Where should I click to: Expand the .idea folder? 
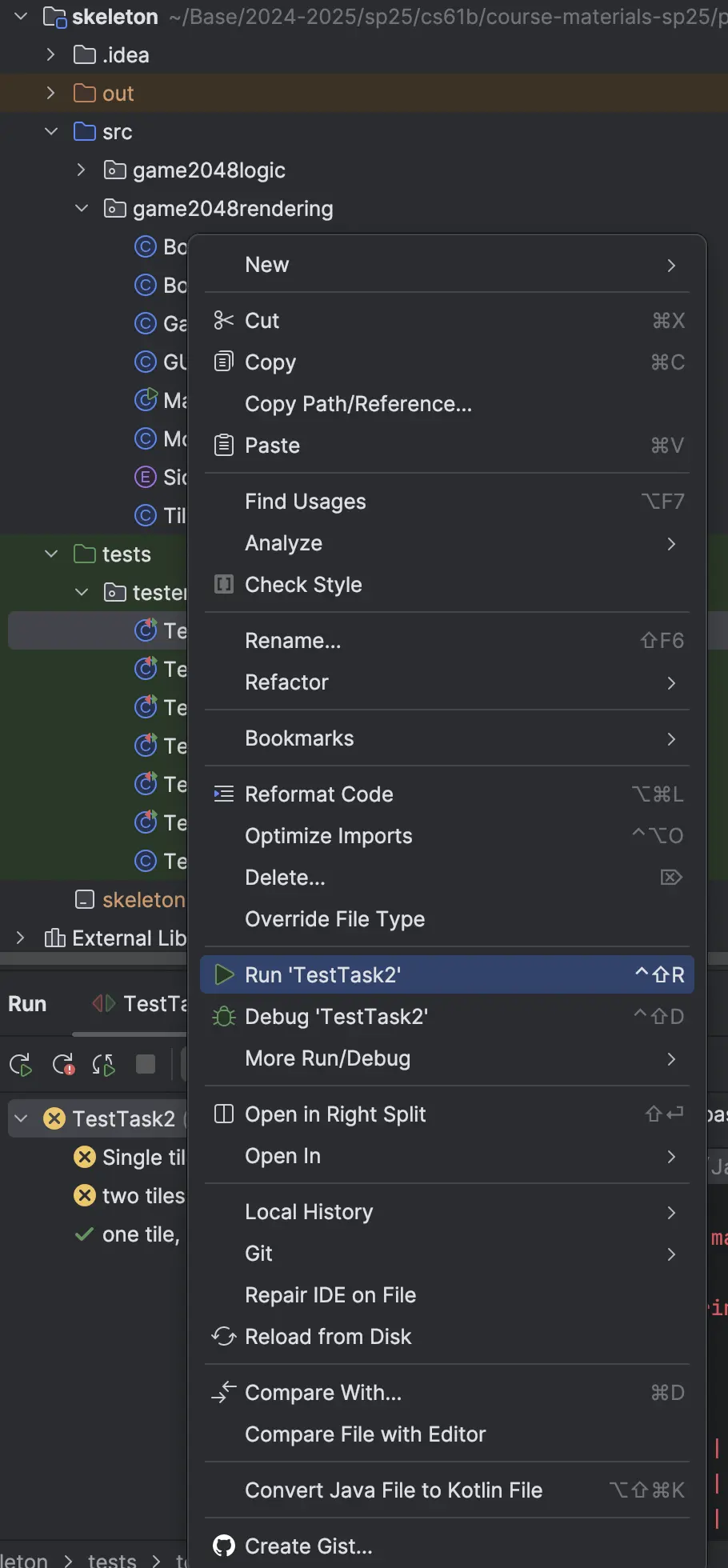(51, 54)
